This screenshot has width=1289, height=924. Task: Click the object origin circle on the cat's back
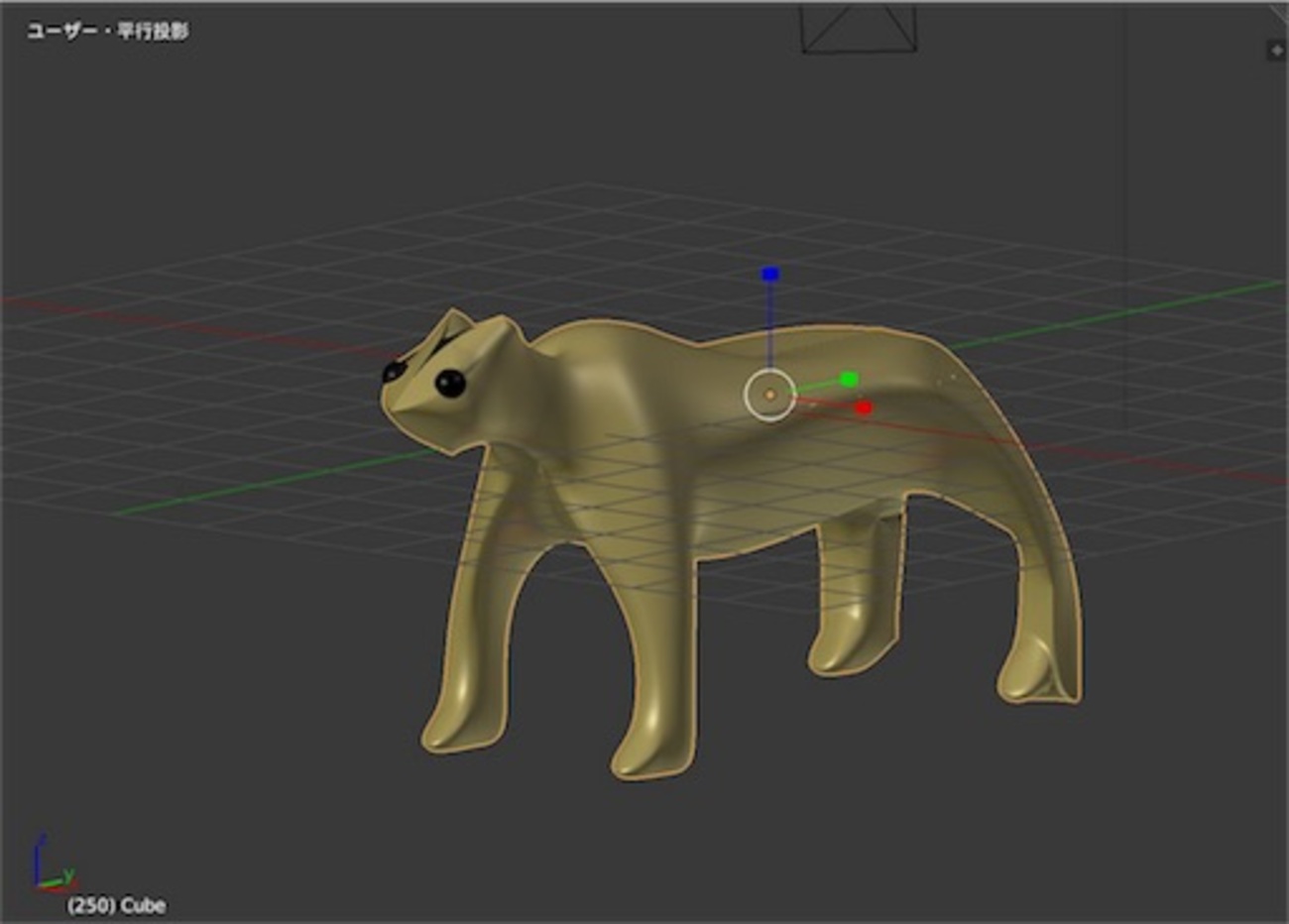pos(769,395)
